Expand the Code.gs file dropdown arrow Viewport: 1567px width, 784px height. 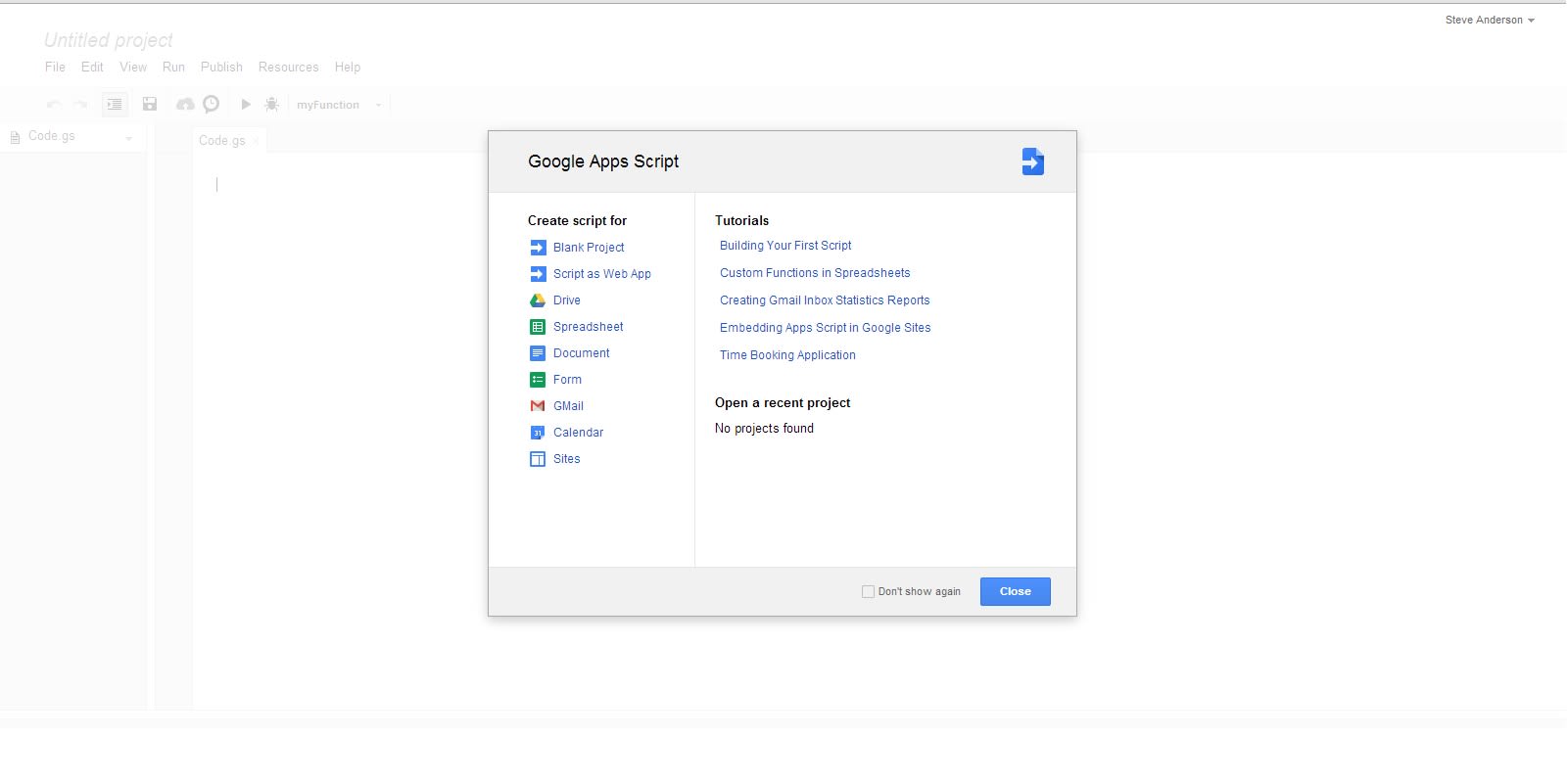[x=128, y=138]
